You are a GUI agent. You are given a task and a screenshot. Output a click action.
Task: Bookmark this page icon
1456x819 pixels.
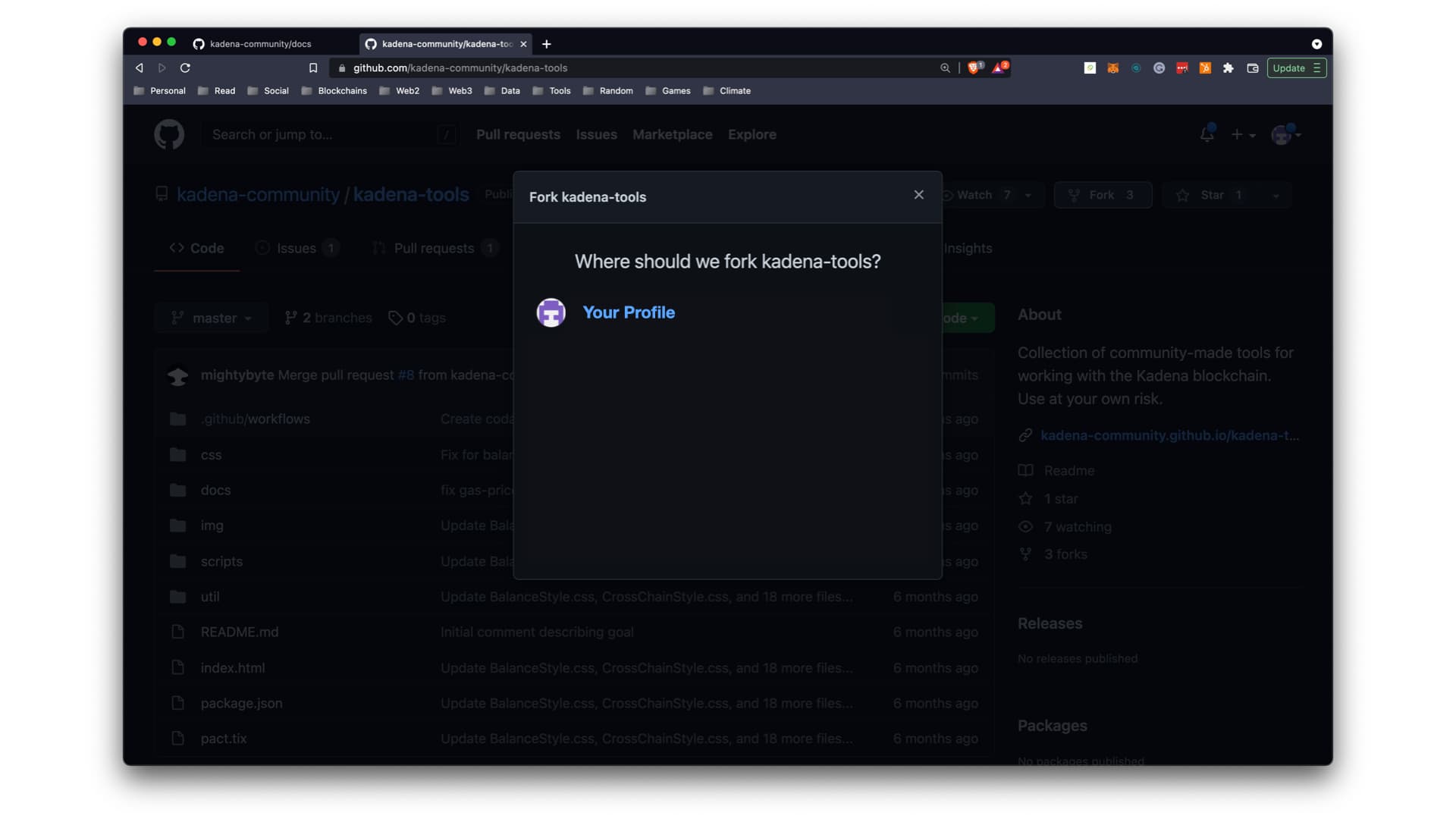point(312,67)
